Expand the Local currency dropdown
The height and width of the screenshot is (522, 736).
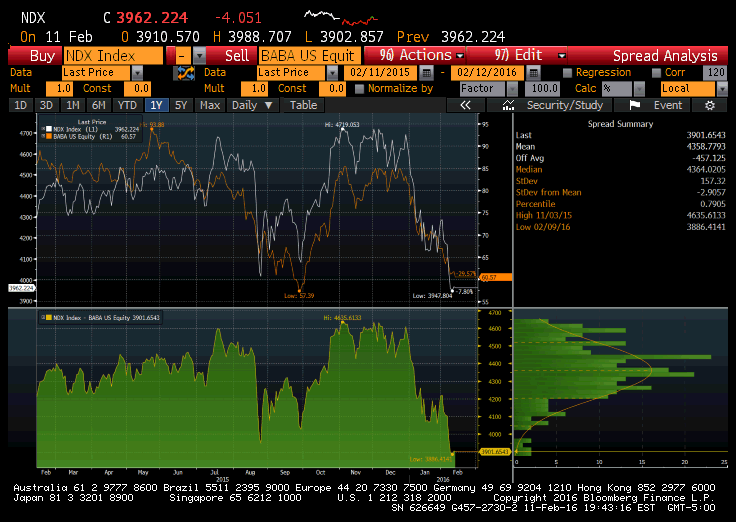[x=722, y=89]
